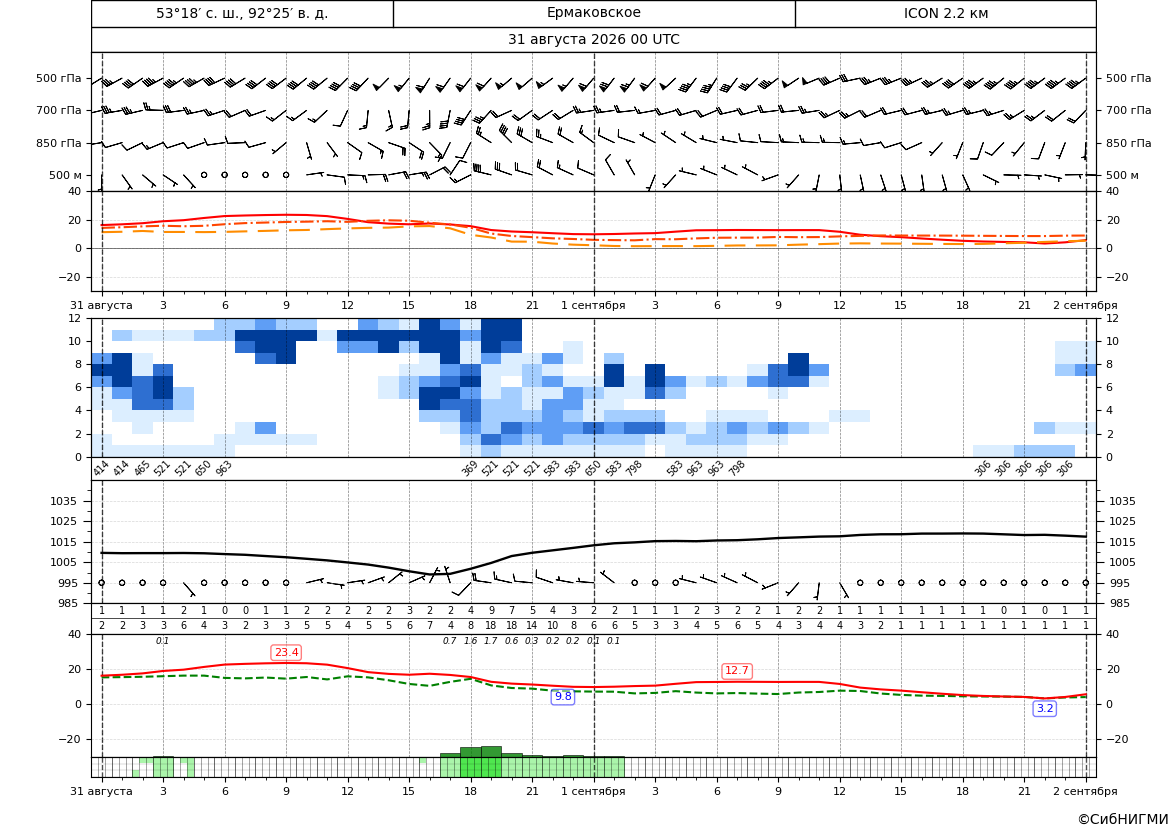Select the 0.7 precipitation amount value

tap(450, 641)
